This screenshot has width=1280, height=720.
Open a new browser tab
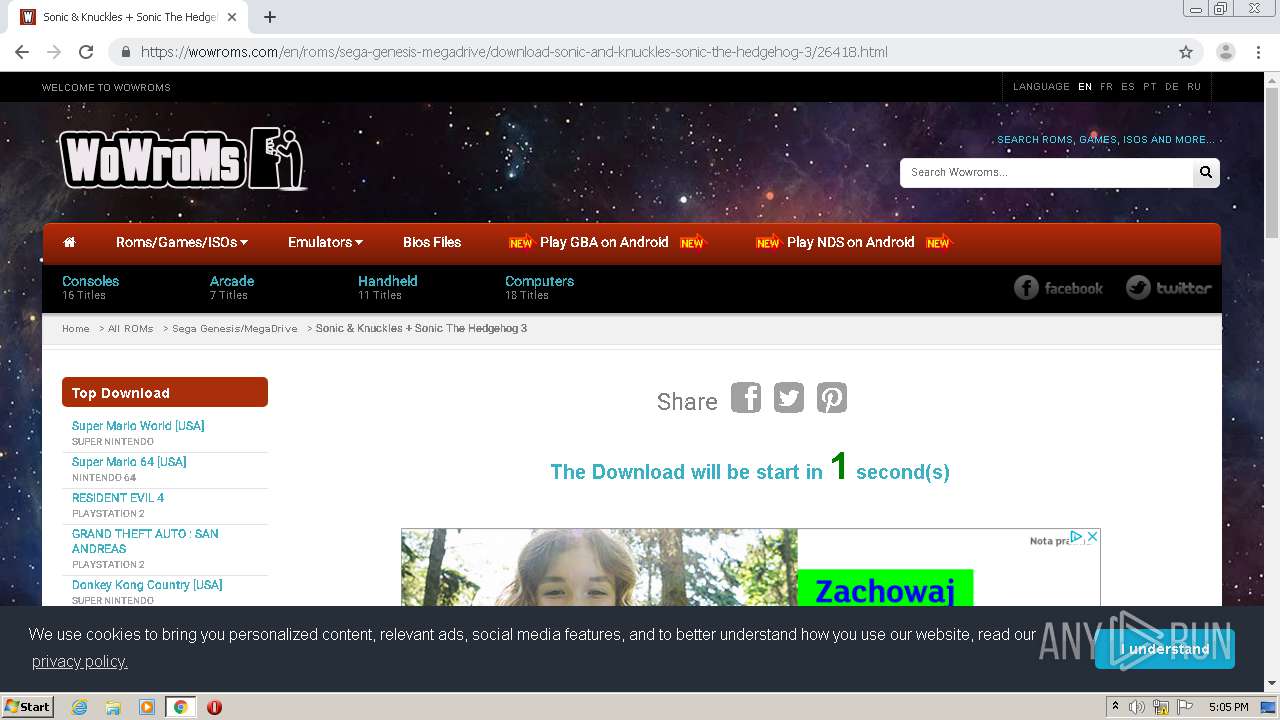[270, 17]
